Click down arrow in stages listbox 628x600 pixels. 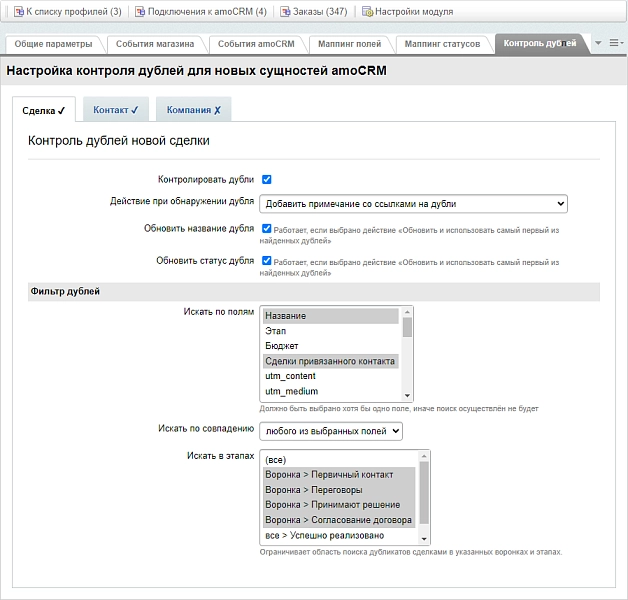point(424,539)
